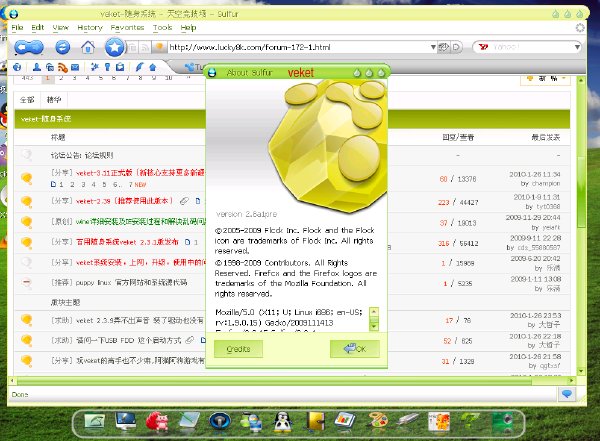Open the presentation chart icon in dock
Screen dimensions: 600x441
pos(345,421)
